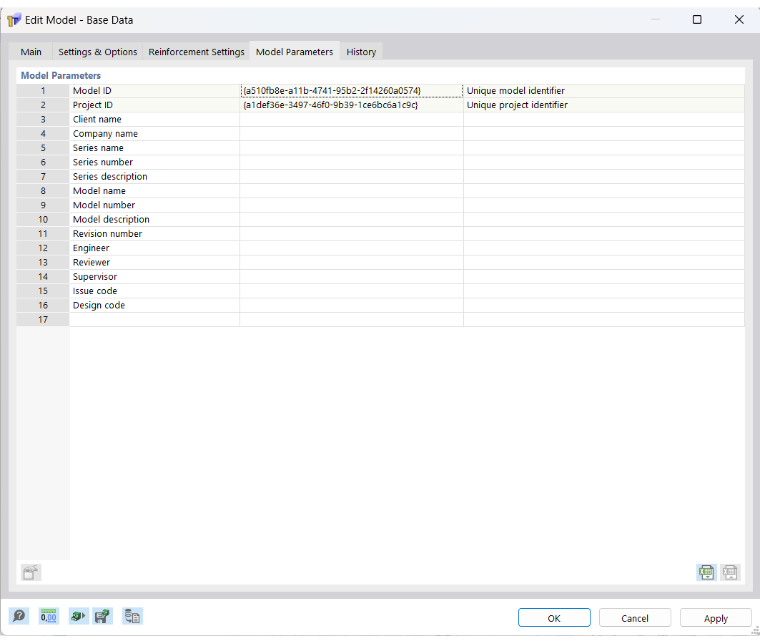Select the Model name row label
The height and width of the screenshot is (643, 760).
(155, 191)
